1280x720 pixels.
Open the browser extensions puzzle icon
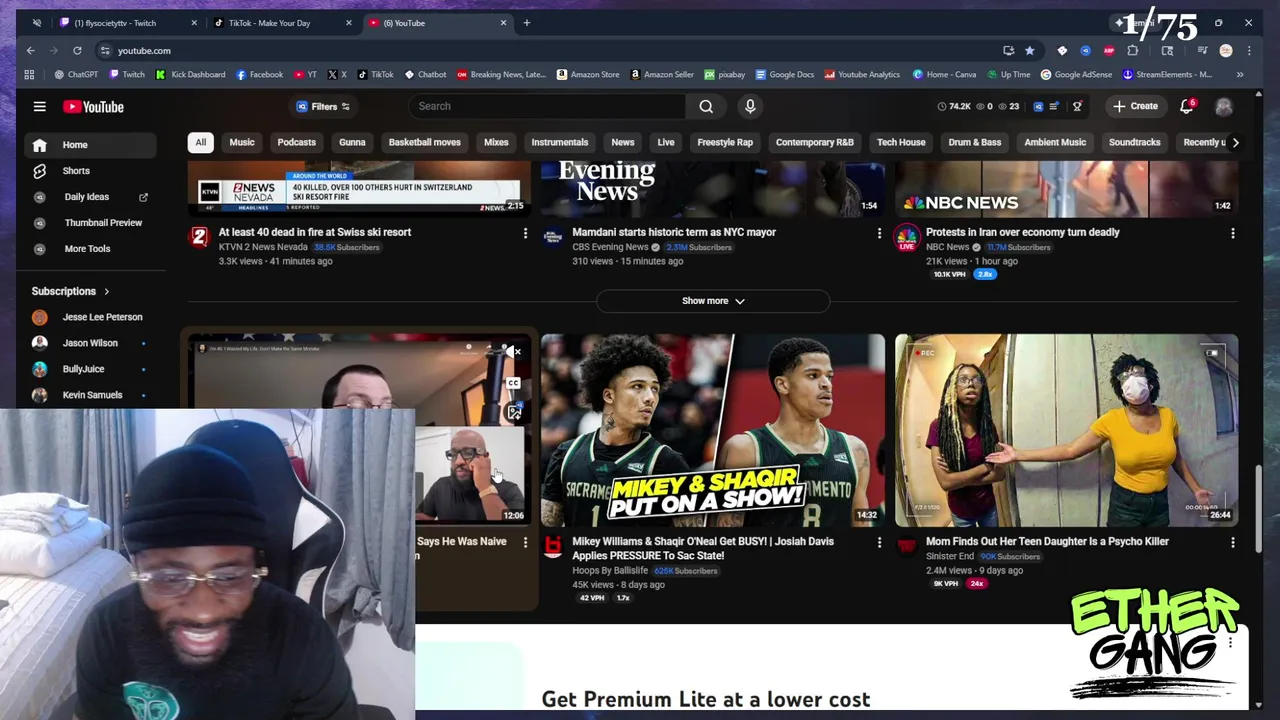pyautogui.click(x=1133, y=50)
